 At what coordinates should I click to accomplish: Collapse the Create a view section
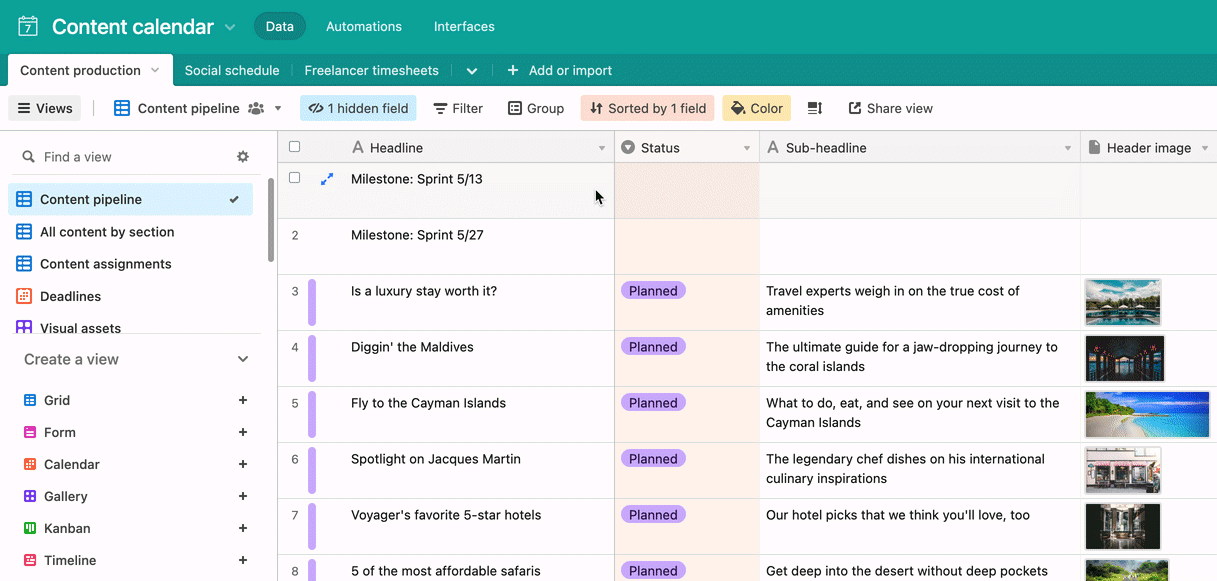coord(243,359)
